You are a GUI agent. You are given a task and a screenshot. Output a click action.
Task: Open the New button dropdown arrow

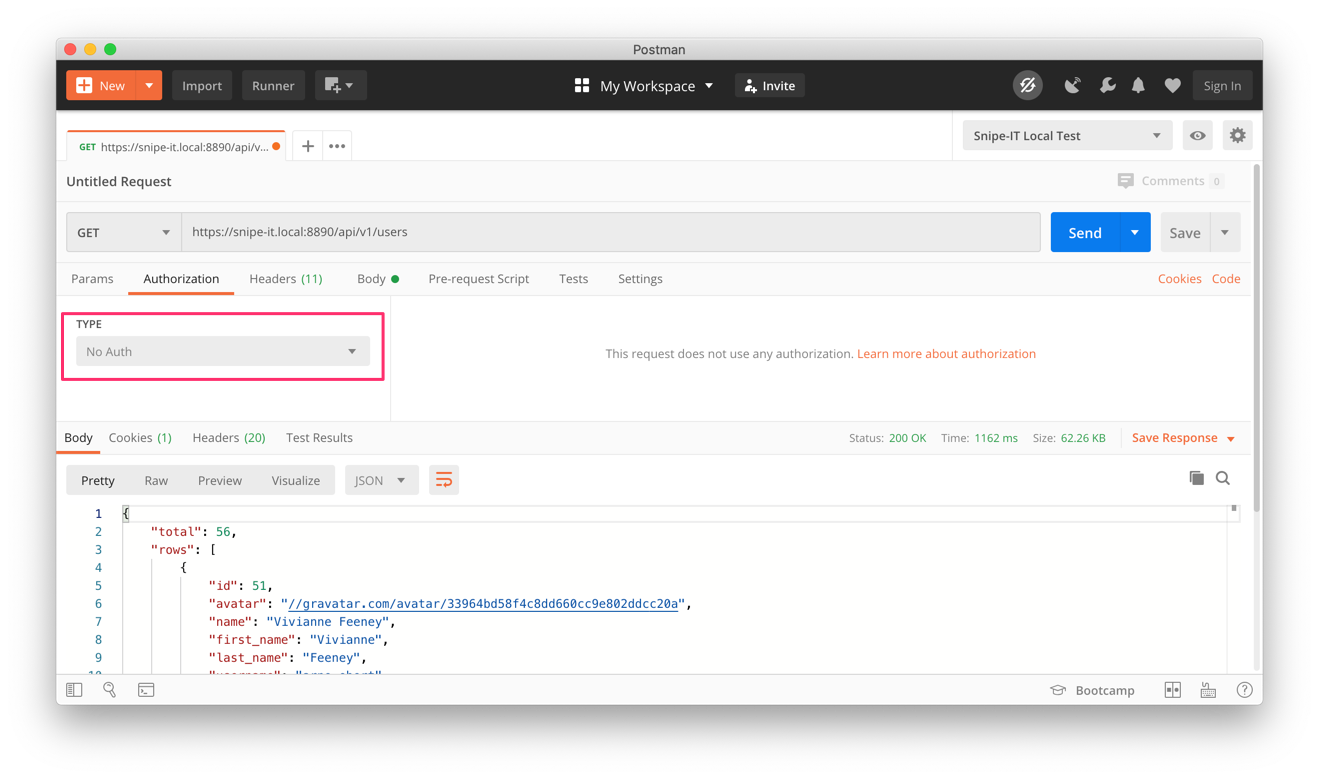click(149, 86)
